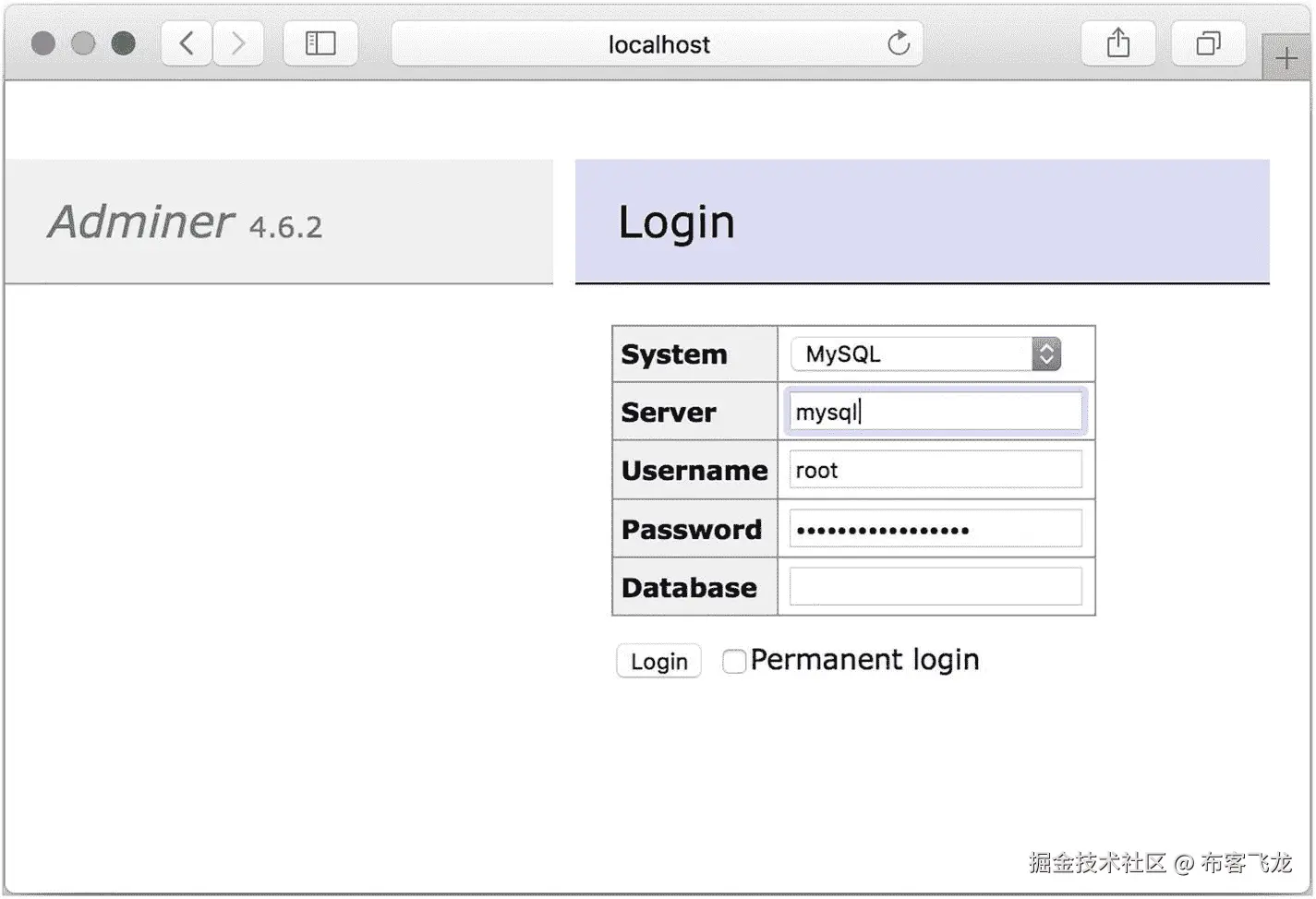1316x899 pixels.
Task: Open the Share menu icon
Action: 1118,43
